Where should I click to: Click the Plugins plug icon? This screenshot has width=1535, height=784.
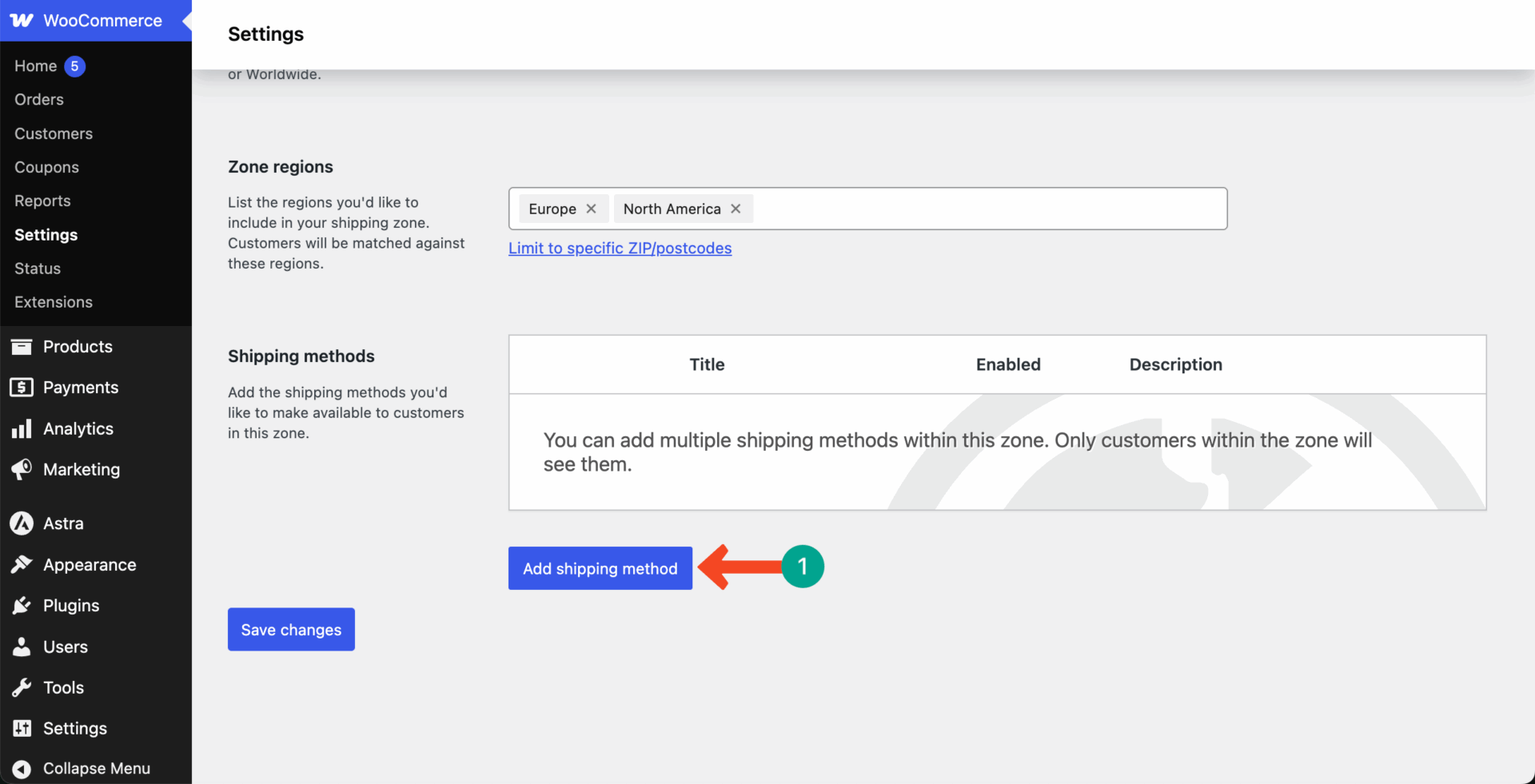pyautogui.click(x=22, y=606)
